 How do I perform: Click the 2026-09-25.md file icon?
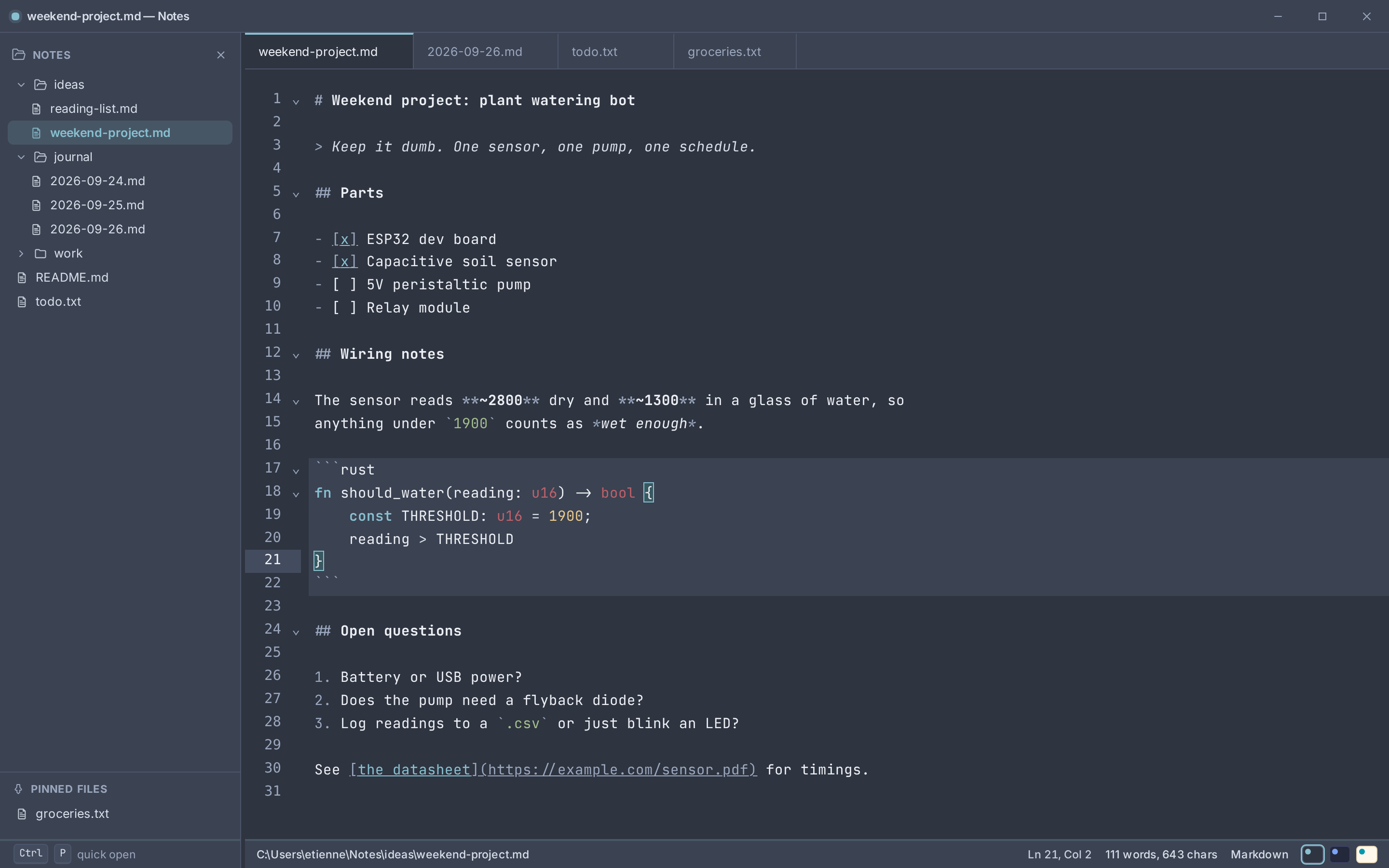click(x=36, y=205)
